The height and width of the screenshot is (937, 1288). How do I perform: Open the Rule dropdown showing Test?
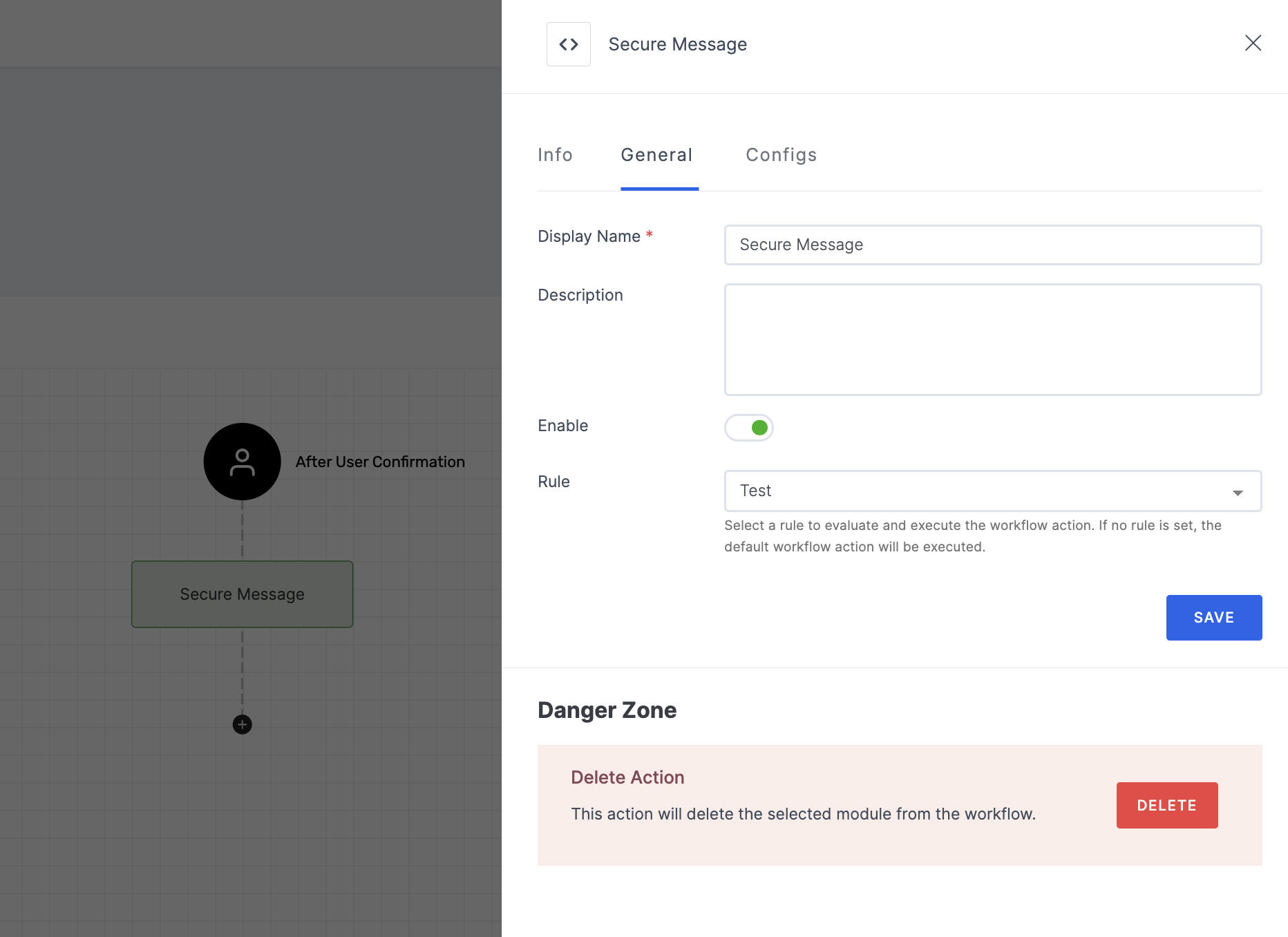click(x=993, y=491)
